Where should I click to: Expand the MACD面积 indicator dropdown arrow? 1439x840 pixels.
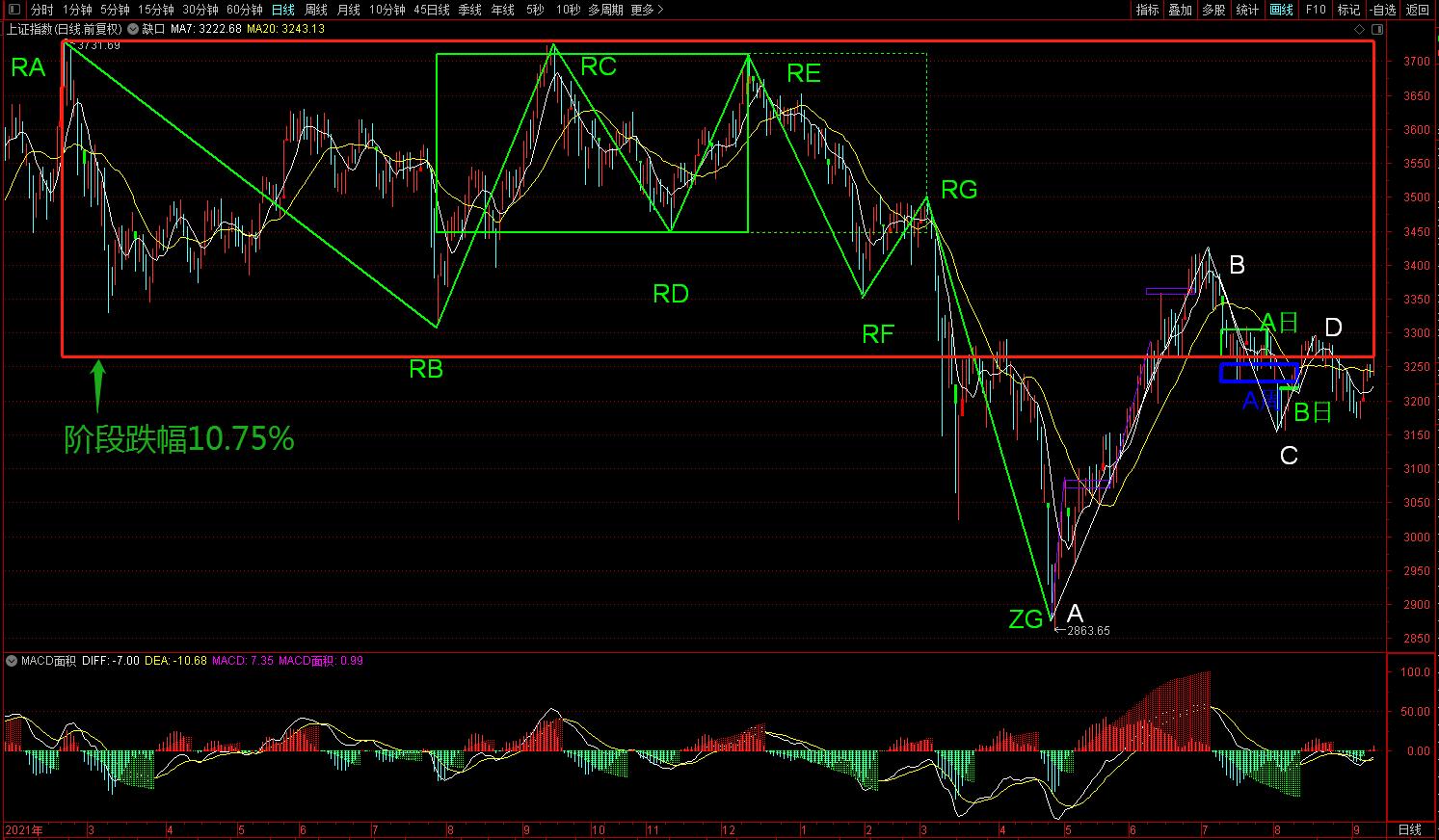click(11, 661)
